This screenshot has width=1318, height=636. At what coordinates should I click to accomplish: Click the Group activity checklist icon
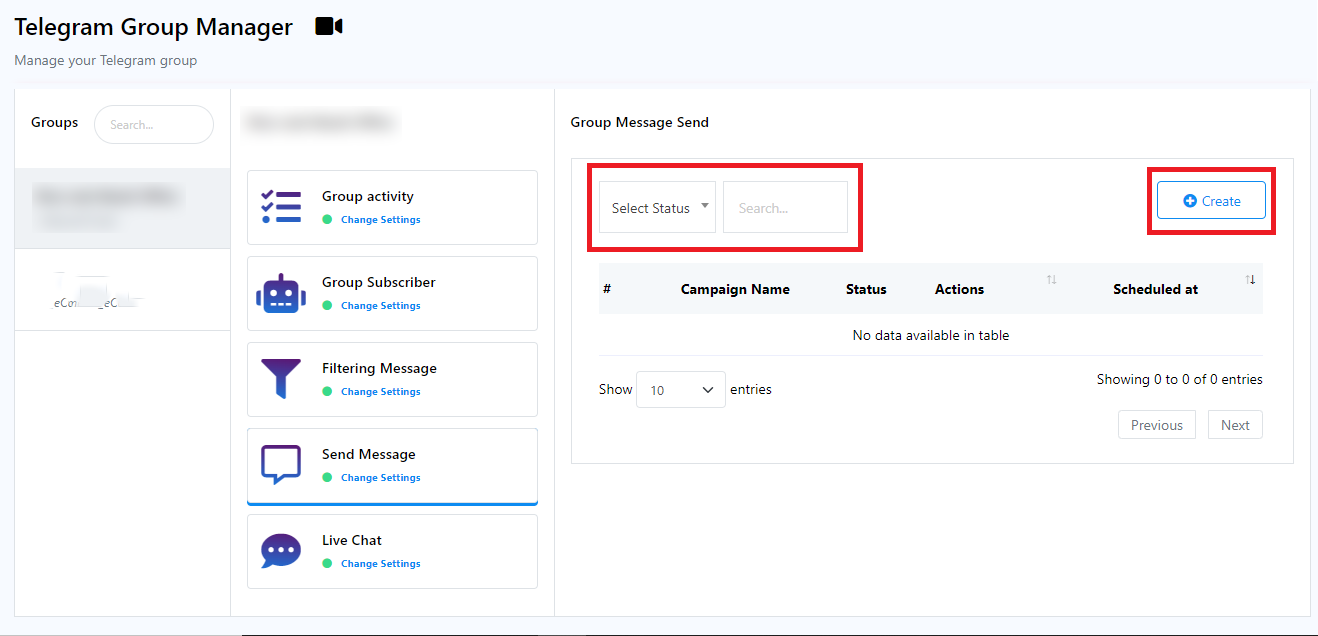coord(281,207)
